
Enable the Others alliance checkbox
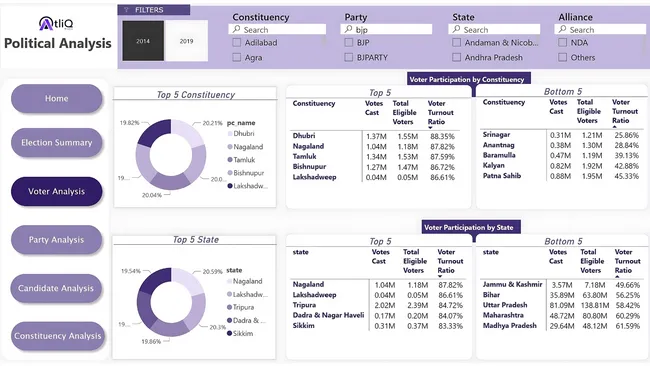563,57
